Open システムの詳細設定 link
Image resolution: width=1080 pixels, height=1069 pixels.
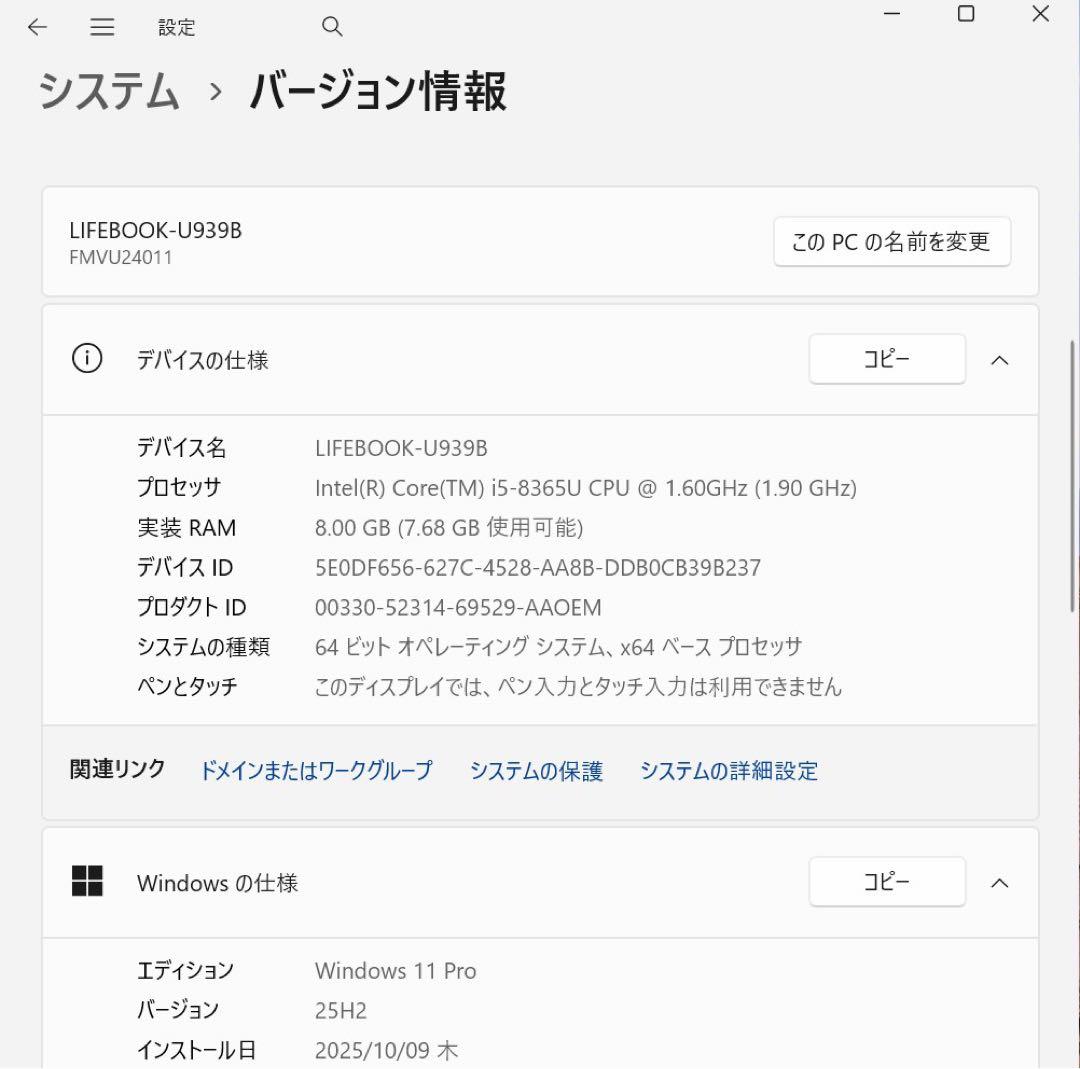tap(729, 771)
